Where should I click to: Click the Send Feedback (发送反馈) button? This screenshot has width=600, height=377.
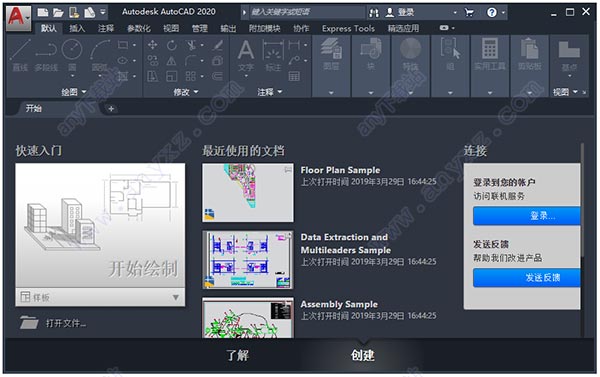pos(527,277)
